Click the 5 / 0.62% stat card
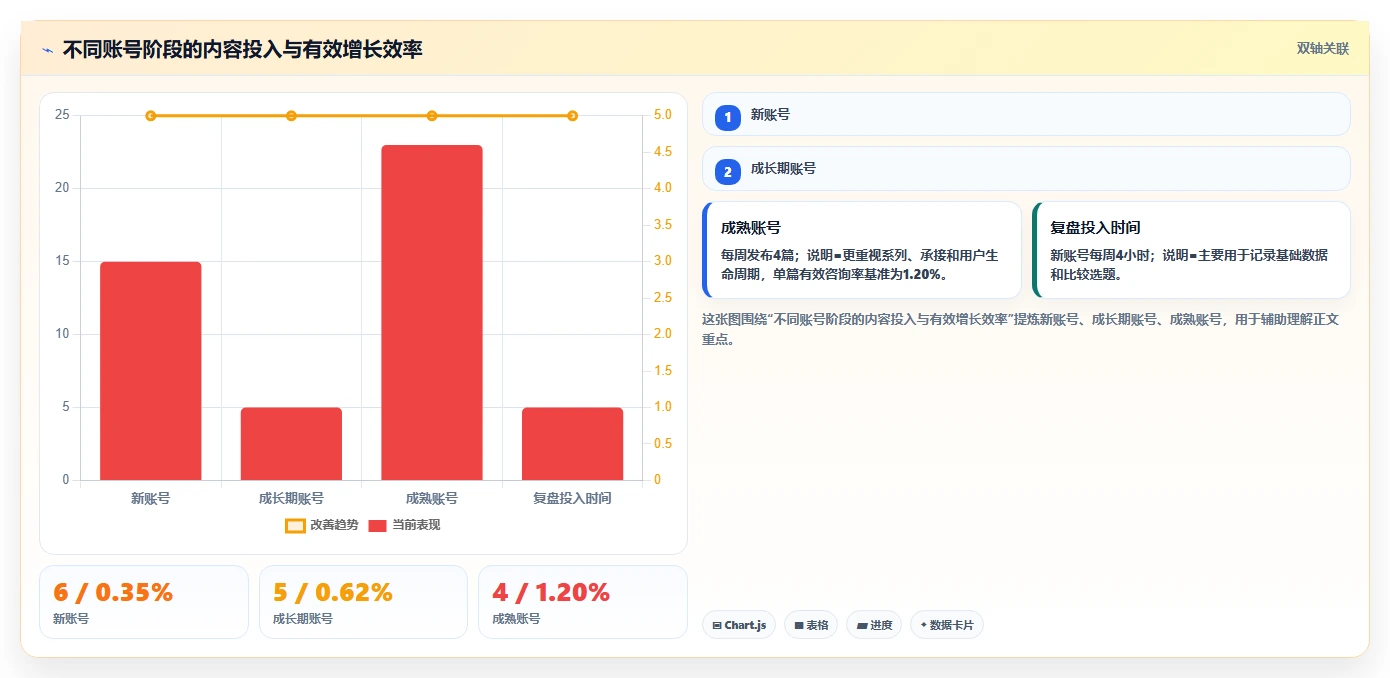 point(363,602)
